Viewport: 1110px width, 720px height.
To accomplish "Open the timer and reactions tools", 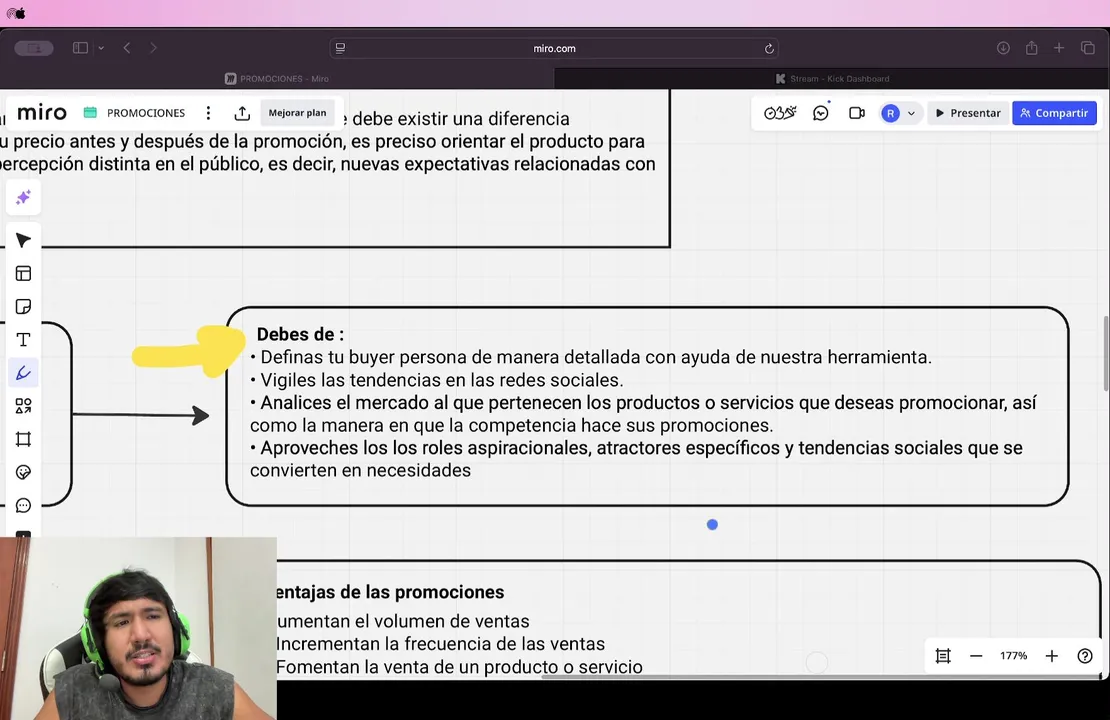I will (780, 113).
